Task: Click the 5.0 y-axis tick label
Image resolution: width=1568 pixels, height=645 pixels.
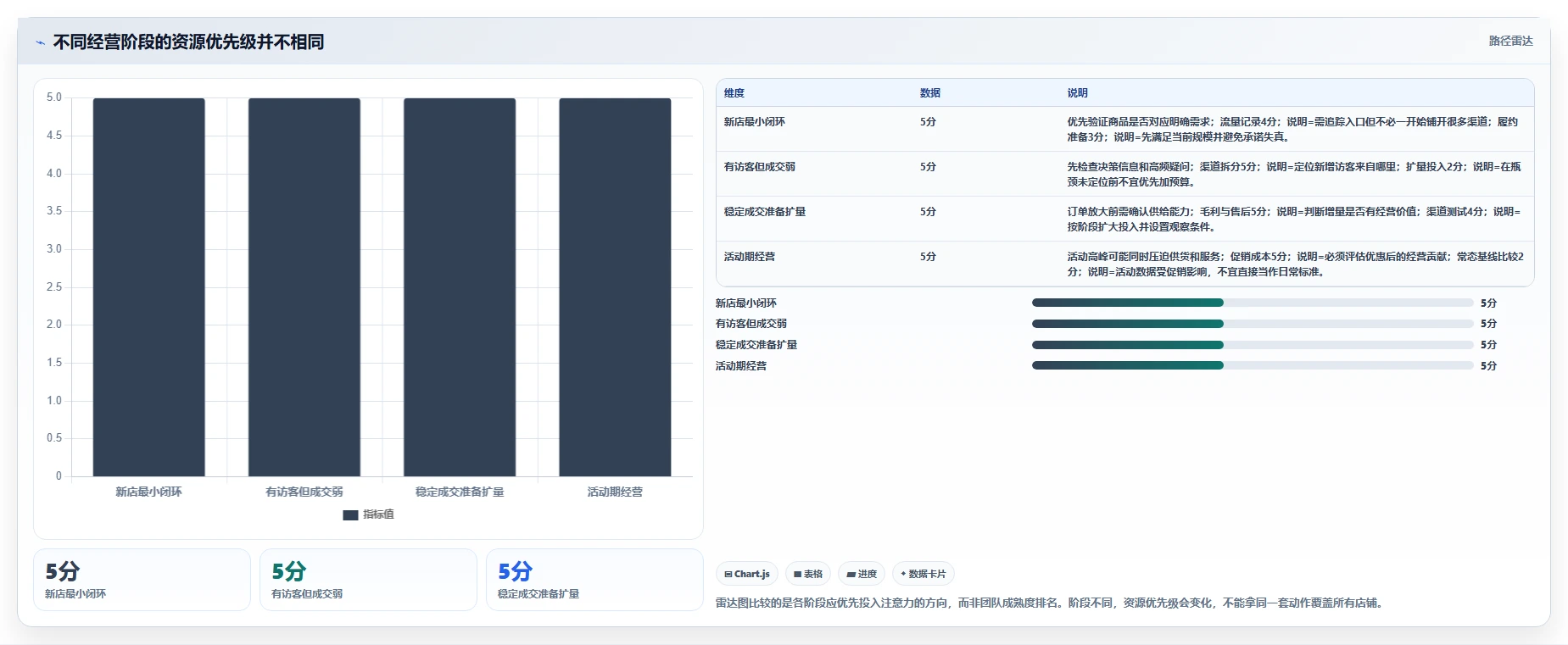Action: 54,97
